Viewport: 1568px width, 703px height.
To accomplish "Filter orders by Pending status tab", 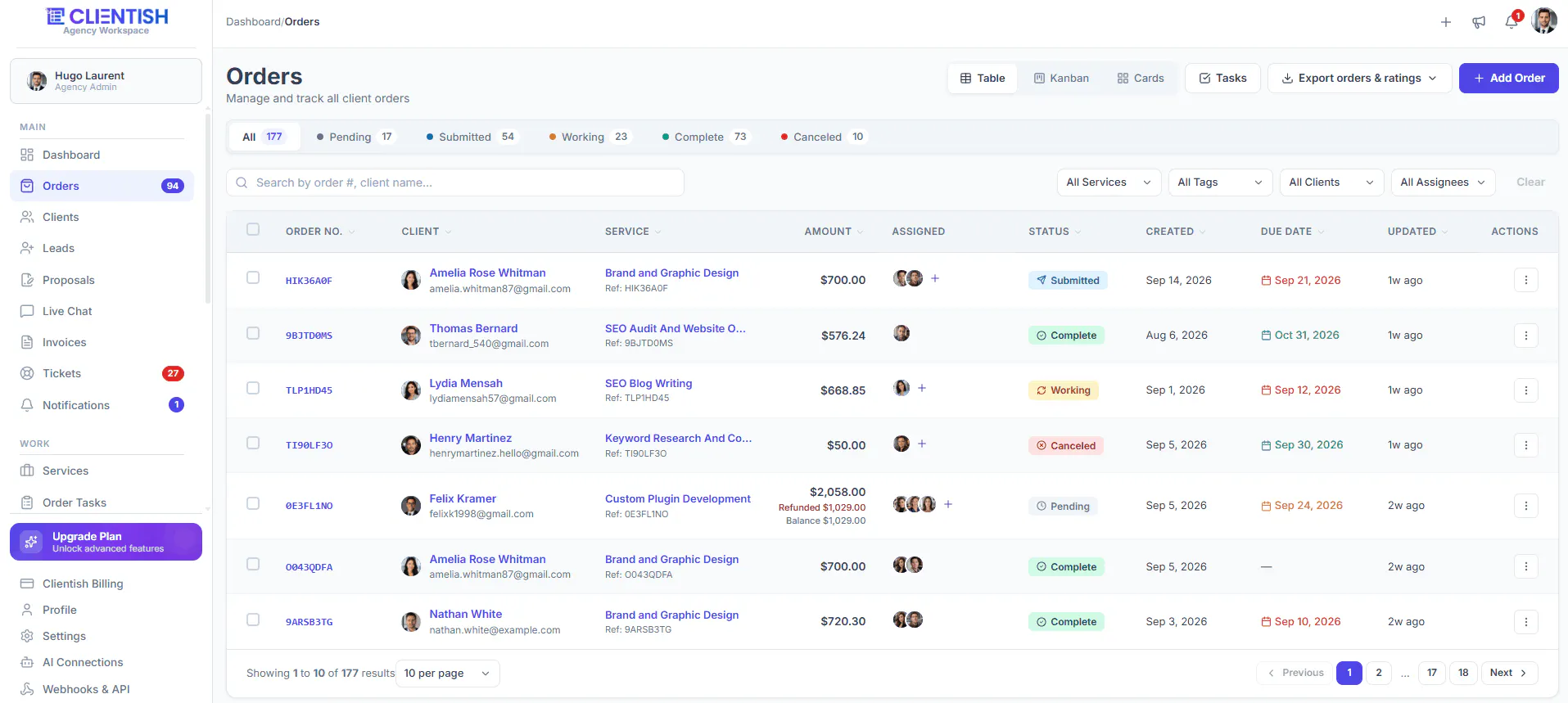I will [x=355, y=137].
